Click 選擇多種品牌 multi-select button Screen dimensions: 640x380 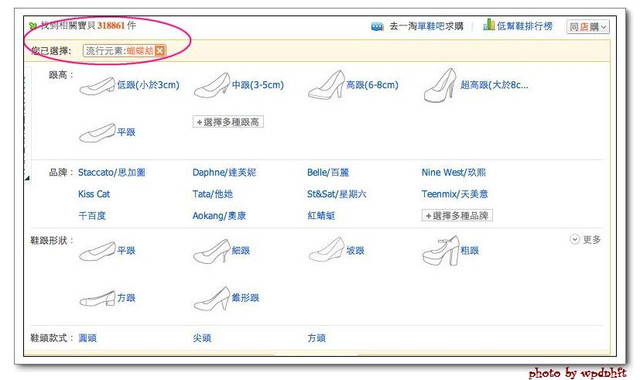(457, 216)
